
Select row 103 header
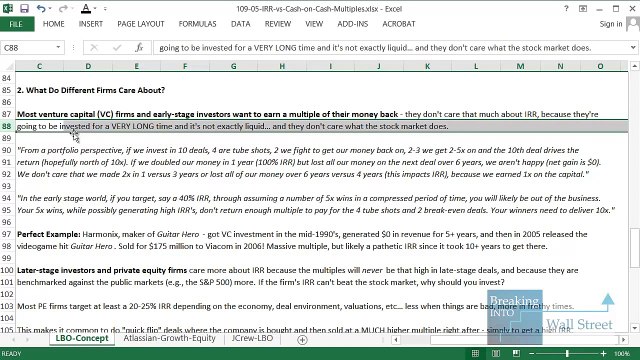[7, 306]
